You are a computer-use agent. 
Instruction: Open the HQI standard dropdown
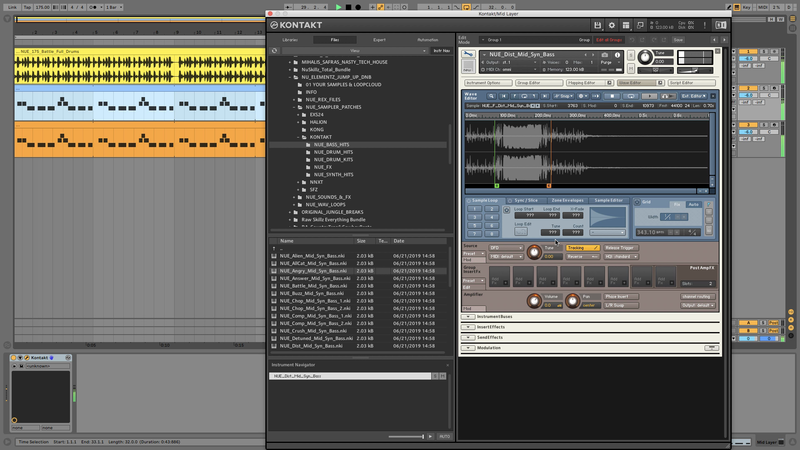[620, 257]
